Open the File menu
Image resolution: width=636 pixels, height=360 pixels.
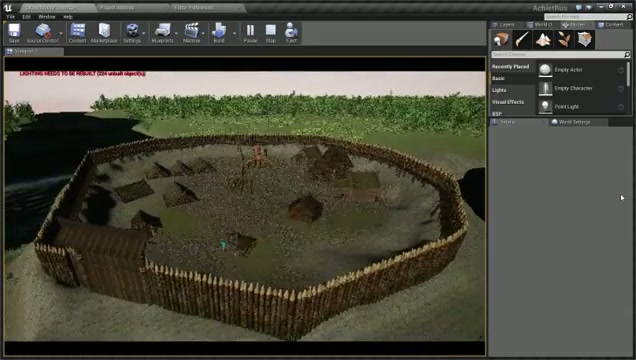[11, 17]
